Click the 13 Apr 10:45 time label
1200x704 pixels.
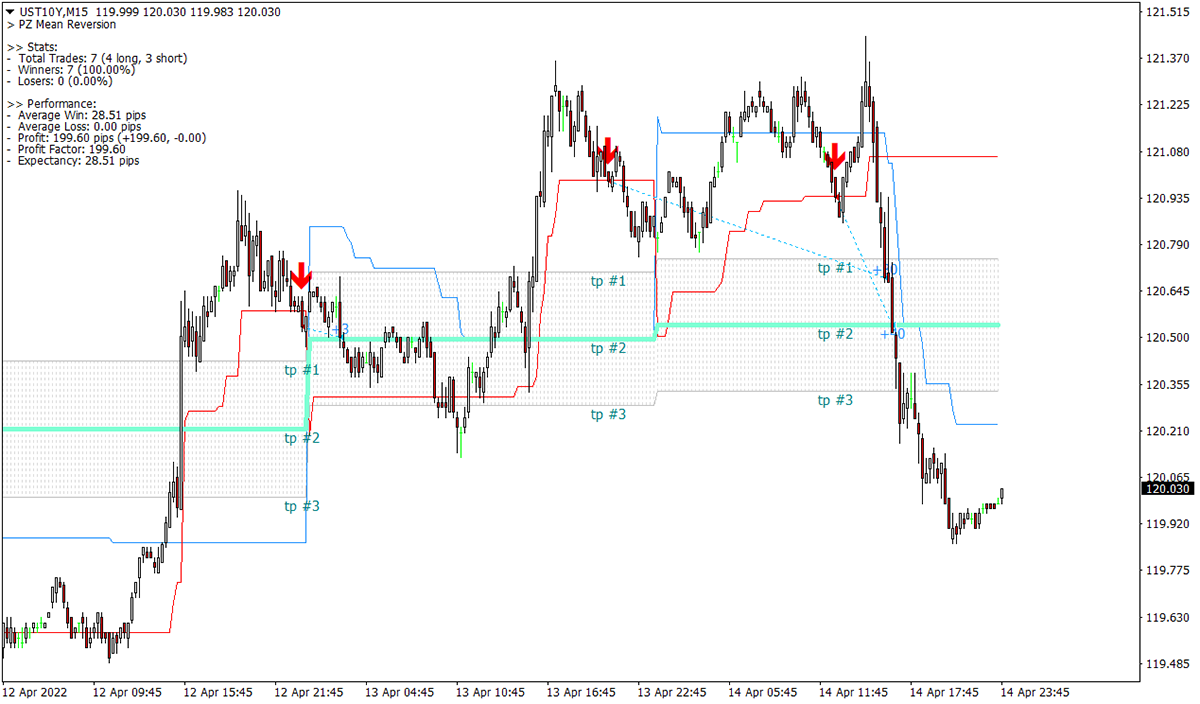point(490,692)
